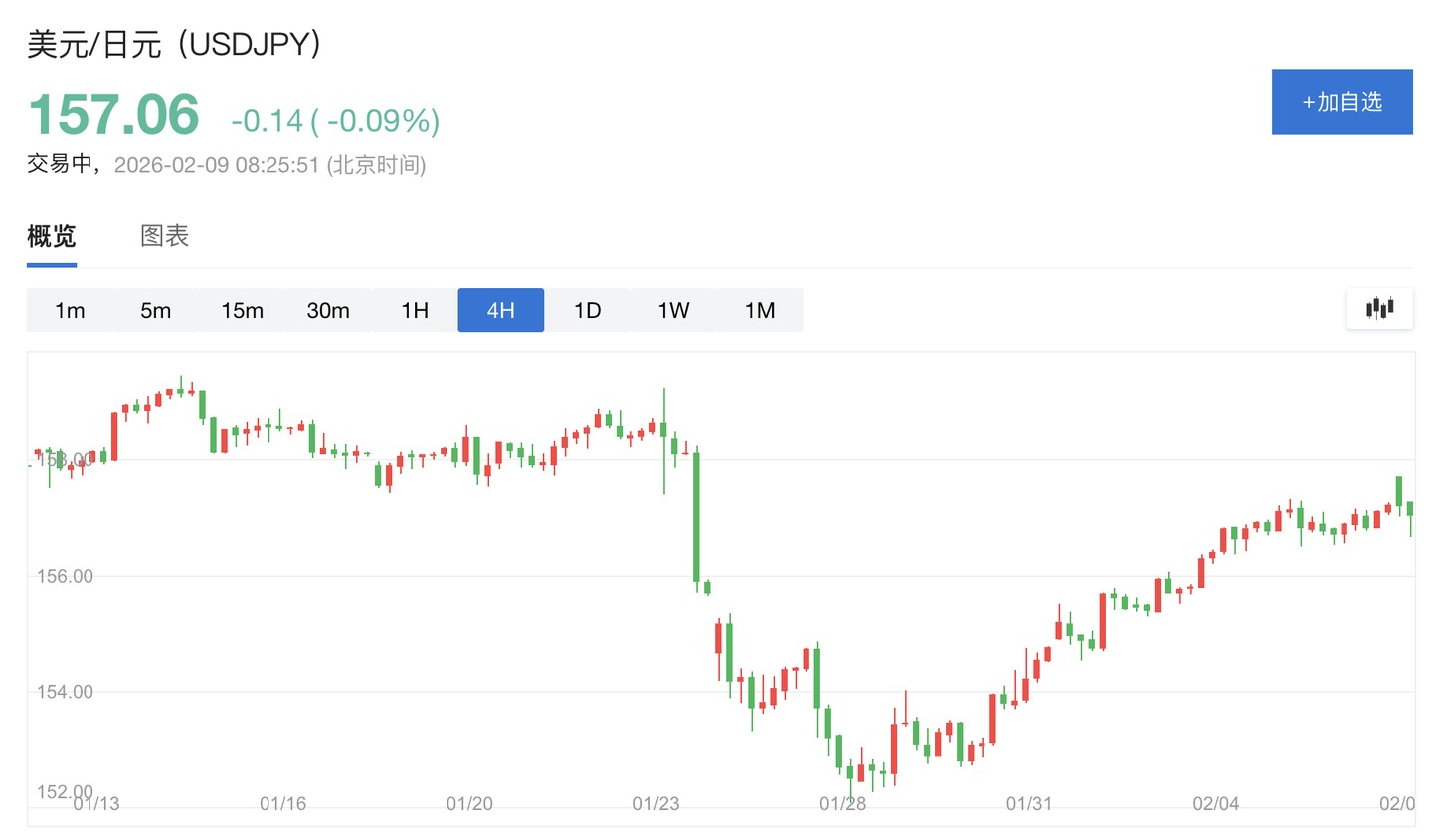Click the 154.00 price axis label
Image resolution: width=1432 pixels, height=840 pixels.
pos(65,692)
